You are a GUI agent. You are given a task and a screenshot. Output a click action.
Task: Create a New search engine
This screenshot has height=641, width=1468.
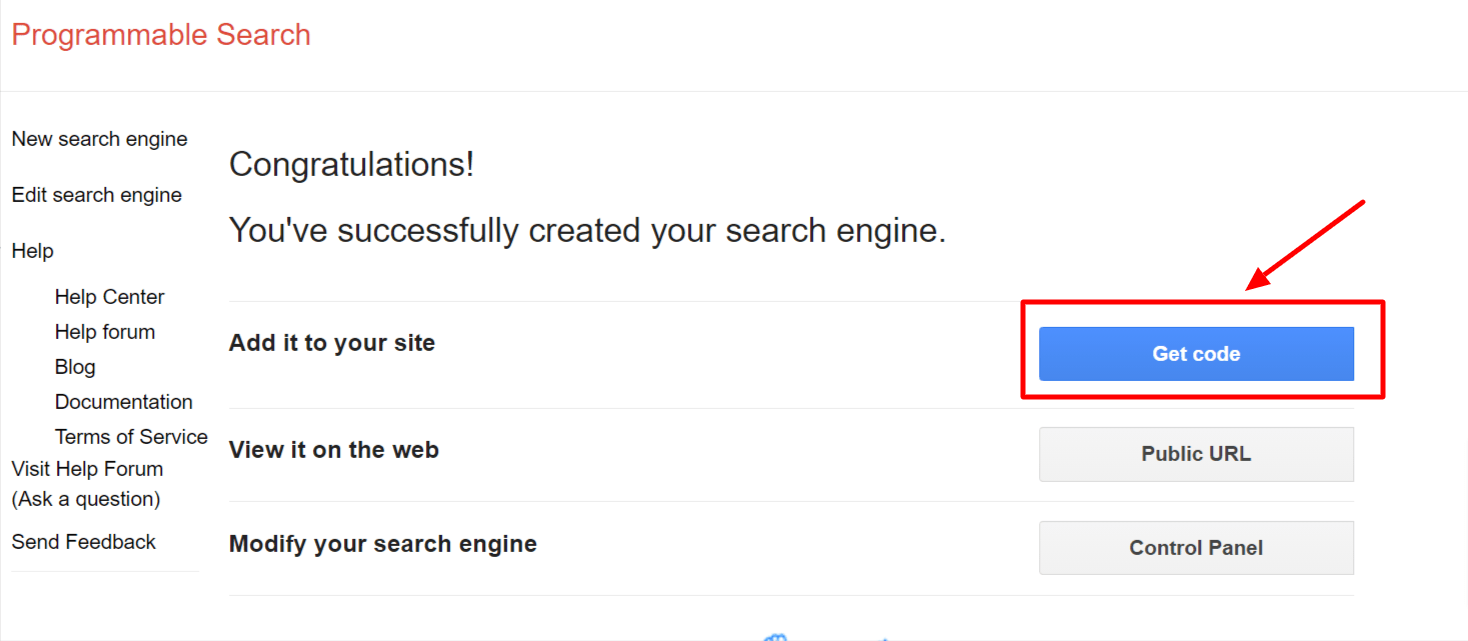click(99, 138)
